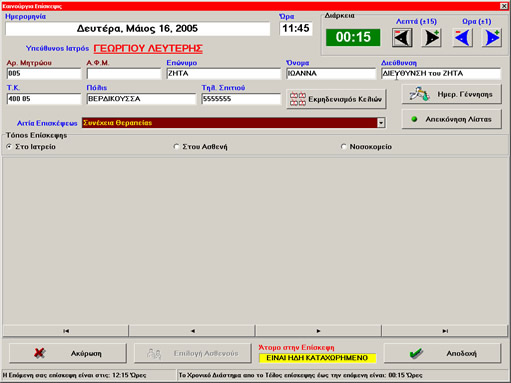Click the doctor name ΓΕΩΡΓΙΟΥ ΛΕΥΤΕΡΗΣ
Screen dimensions: 511x383
click(148, 49)
